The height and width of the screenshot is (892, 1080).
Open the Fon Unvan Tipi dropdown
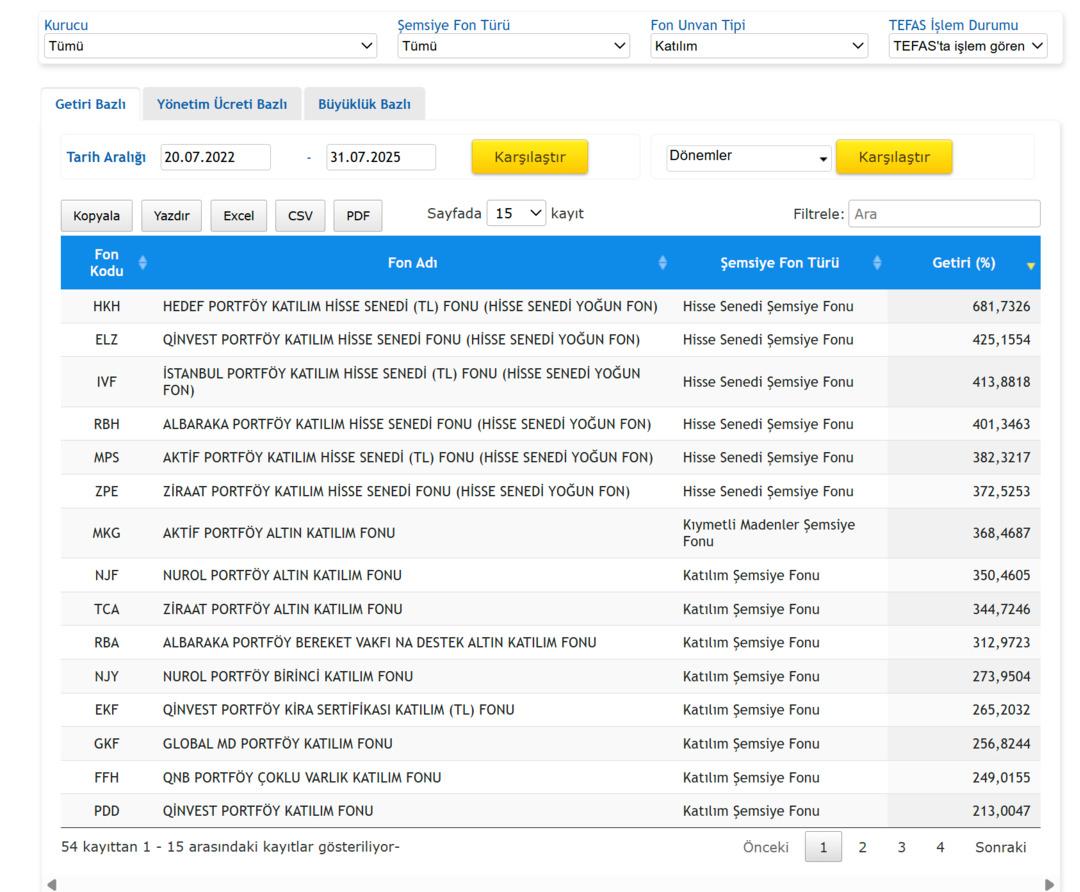(758, 46)
